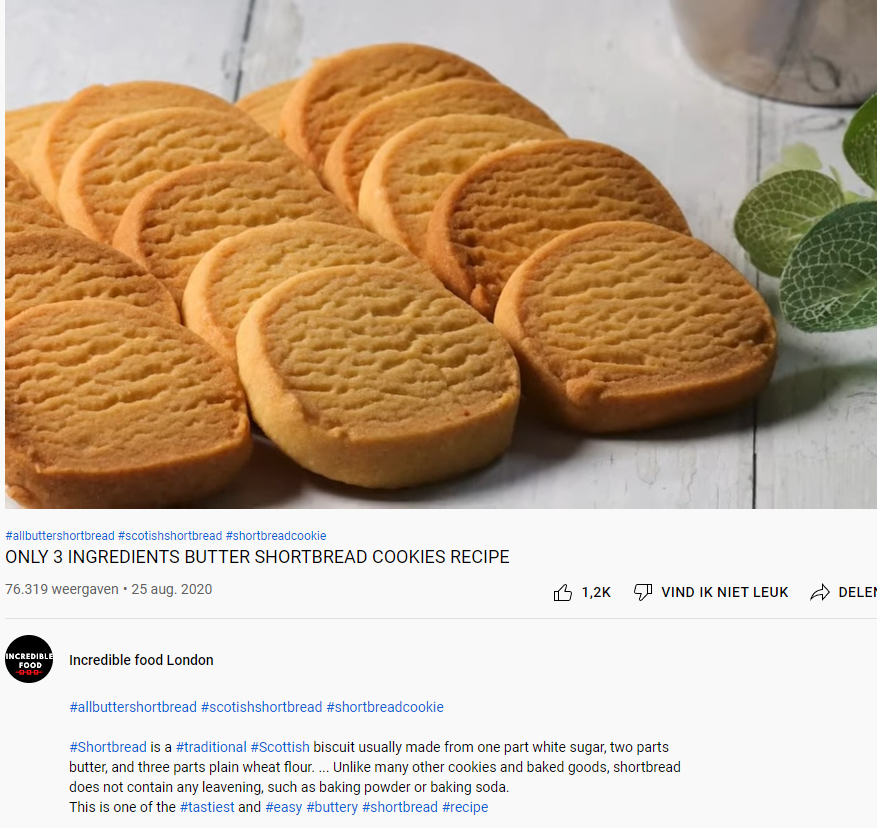The width and height of the screenshot is (877, 828).
Task: Click #Shortbread hashtag in the description
Action: coord(108,747)
